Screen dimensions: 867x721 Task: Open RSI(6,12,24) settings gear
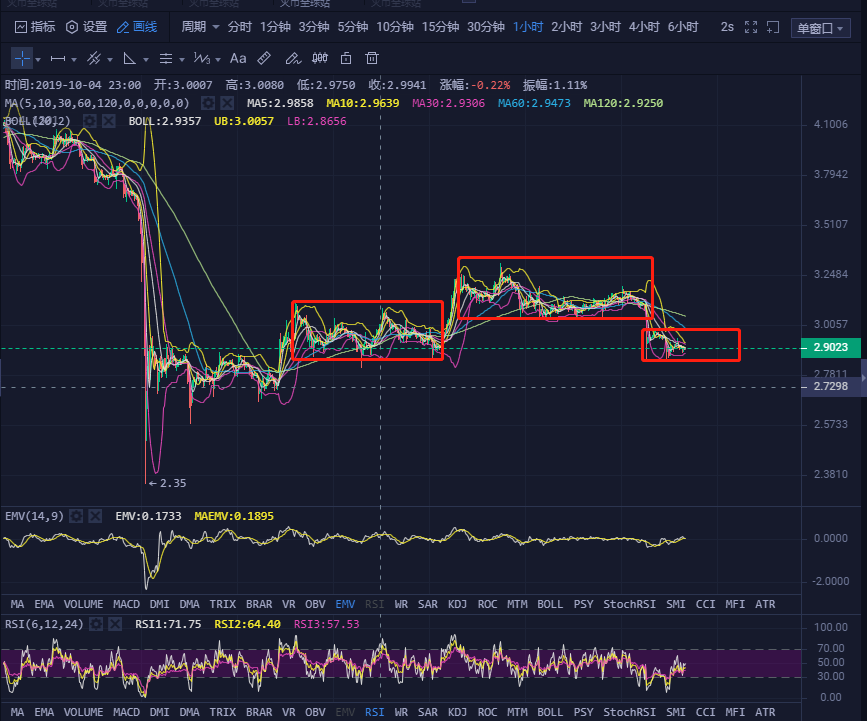96,624
